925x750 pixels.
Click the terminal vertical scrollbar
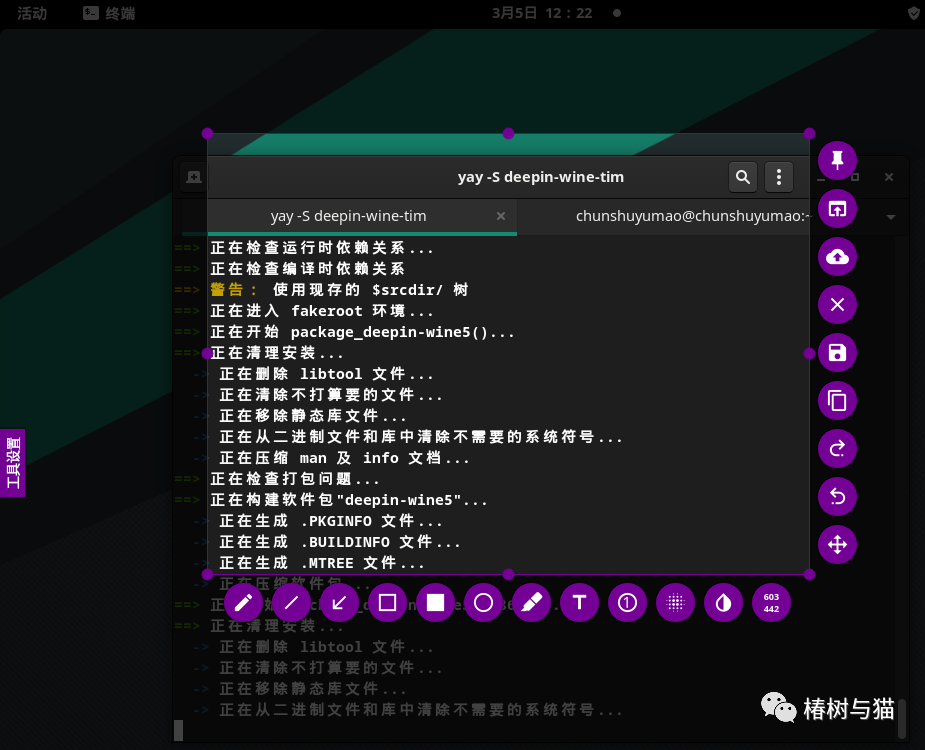(901, 719)
